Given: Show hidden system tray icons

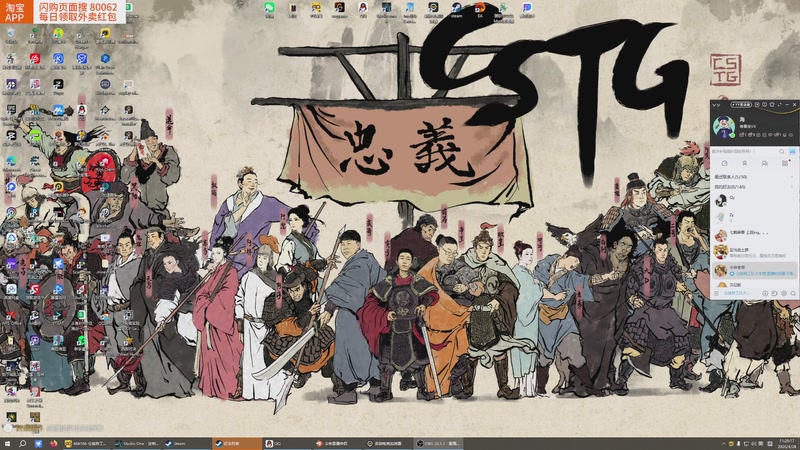Looking at the screenshot, I should [x=723, y=444].
